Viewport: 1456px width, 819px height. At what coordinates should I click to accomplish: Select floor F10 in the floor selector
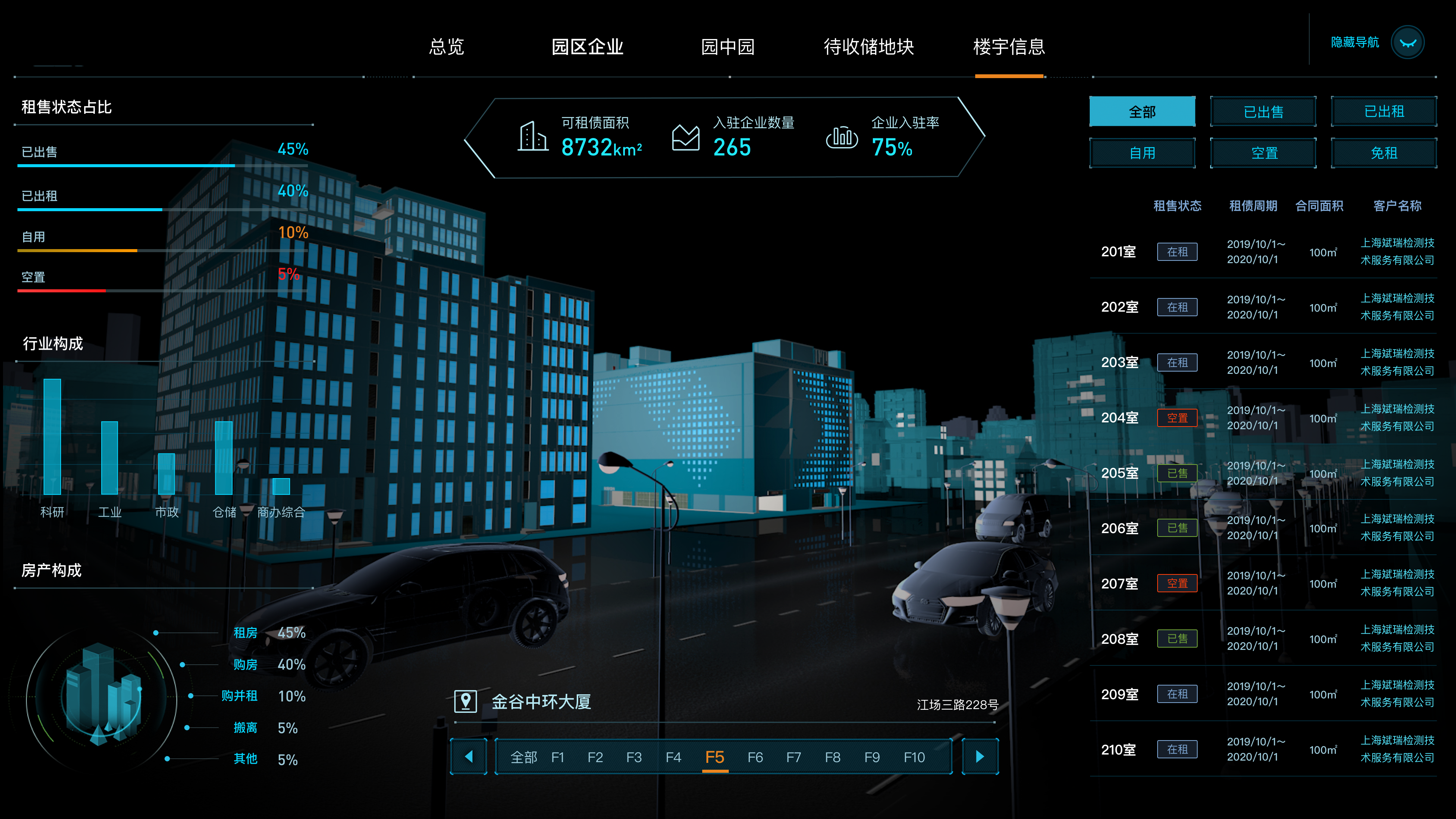tap(914, 758)
